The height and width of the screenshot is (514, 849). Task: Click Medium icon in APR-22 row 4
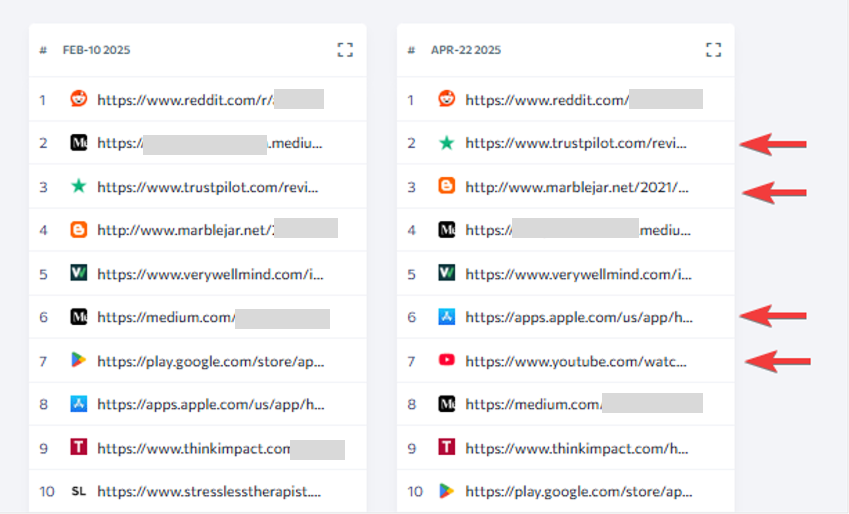click(447, 230)
